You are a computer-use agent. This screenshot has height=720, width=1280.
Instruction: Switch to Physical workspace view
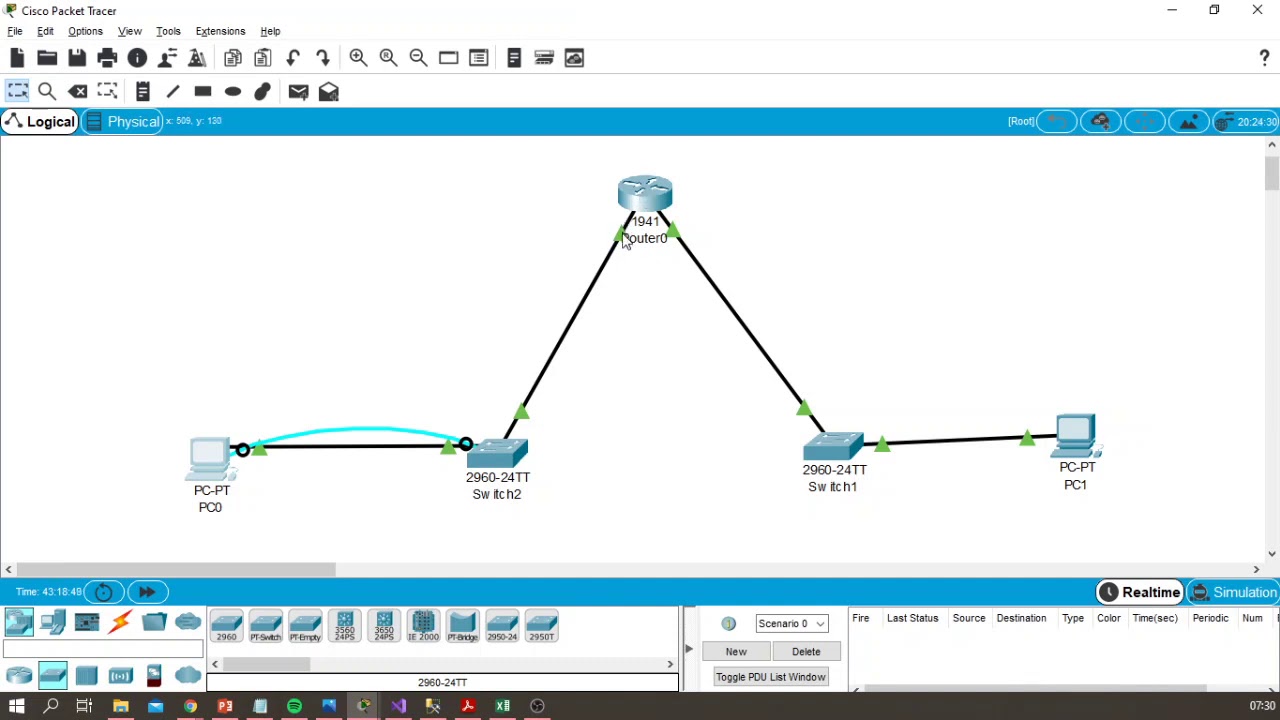coord(123,122)
